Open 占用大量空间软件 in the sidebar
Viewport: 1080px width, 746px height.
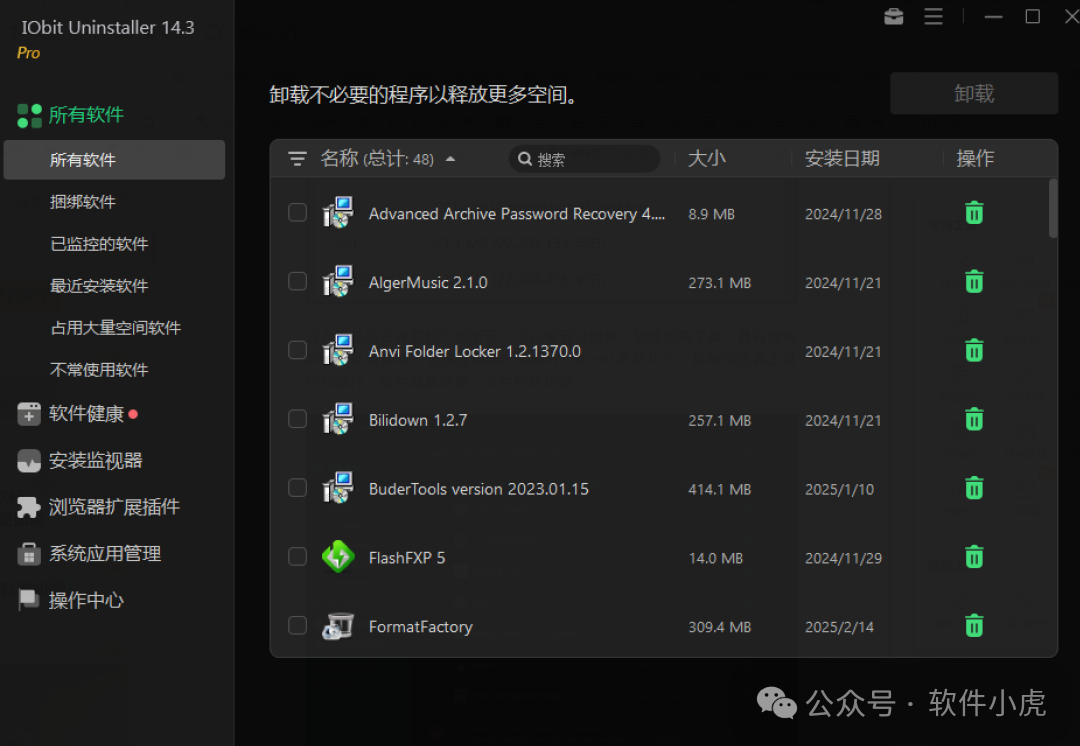[116, 328]
